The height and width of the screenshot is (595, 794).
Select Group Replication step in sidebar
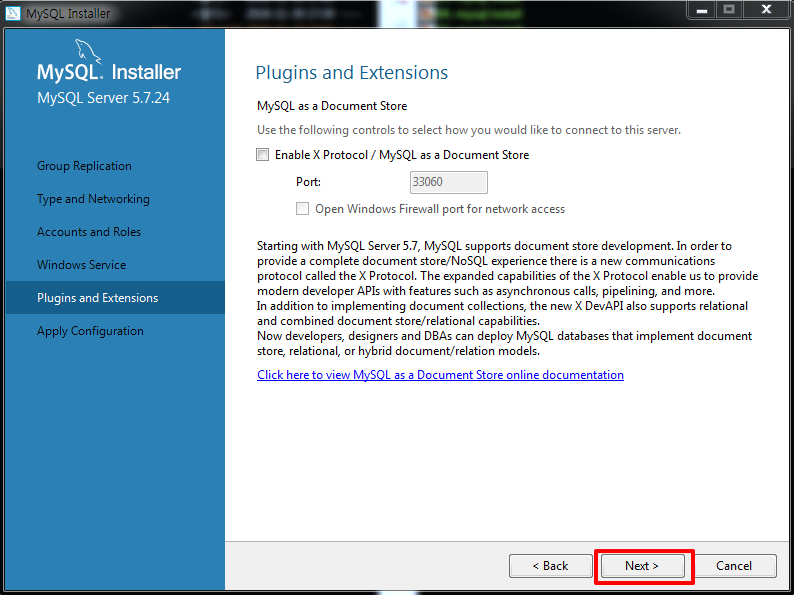(x=84, y=166)
